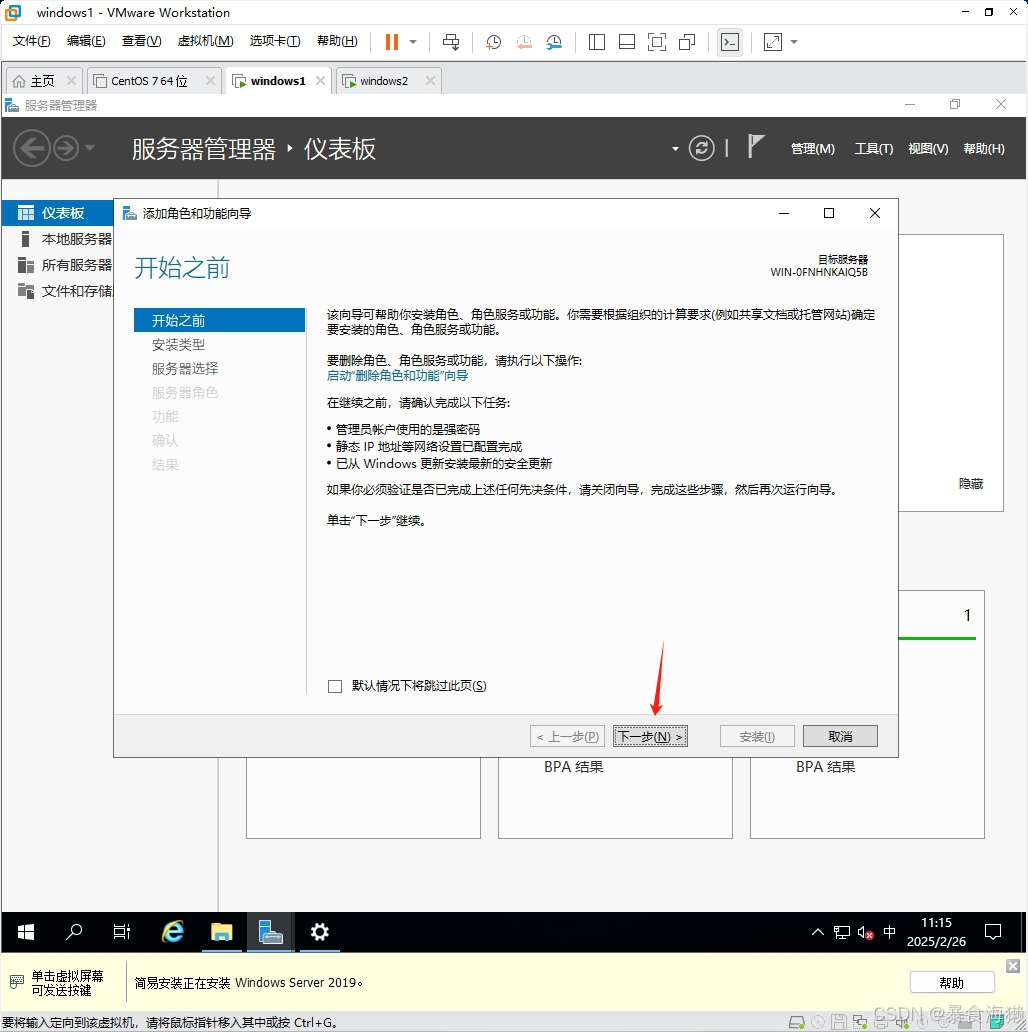
Task: Open File Explorer from the taskbar
Action: coord(222,932)
